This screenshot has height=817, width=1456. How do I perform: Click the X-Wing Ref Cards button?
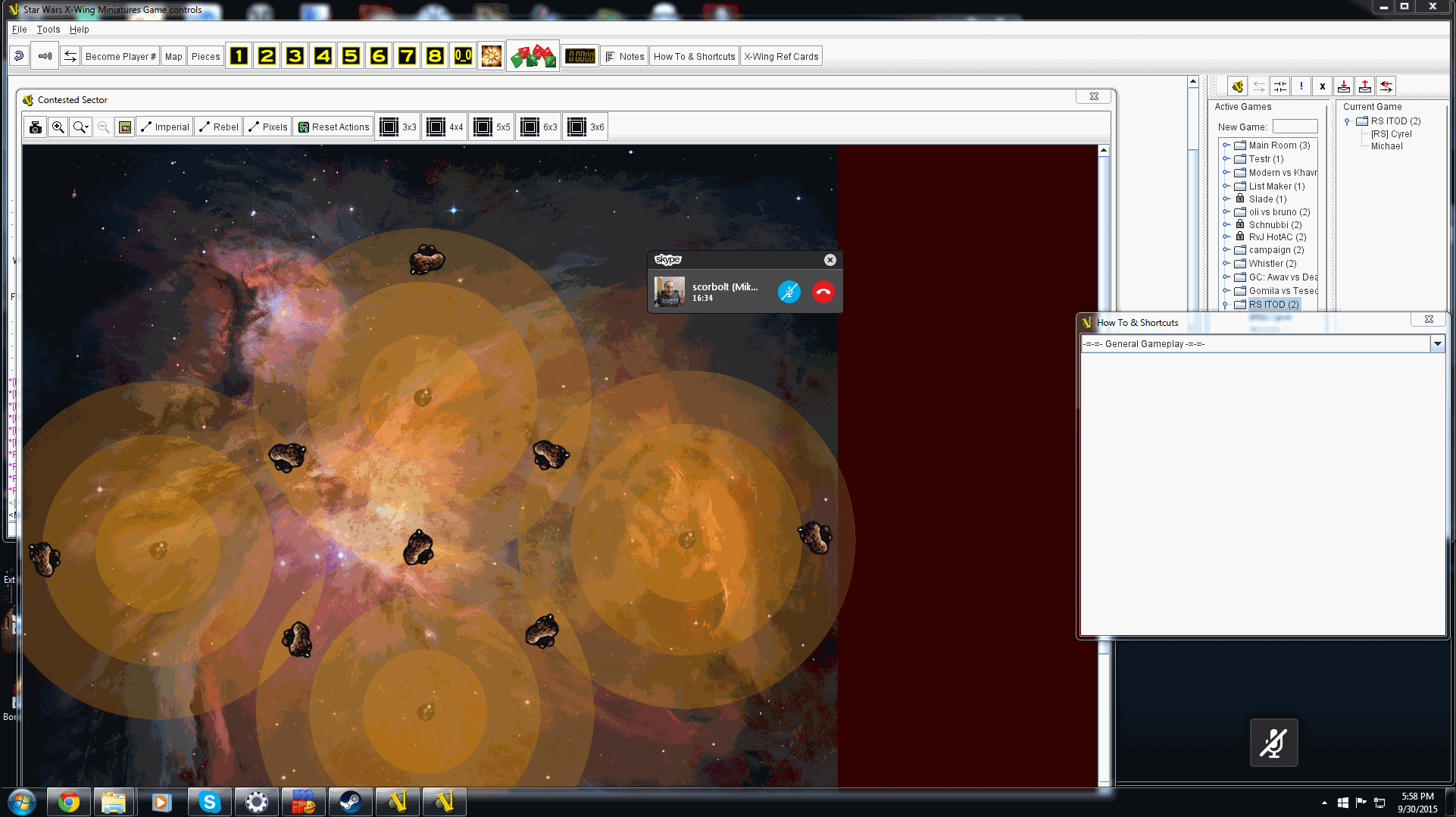pyautogui.click(x=781, y=56)
